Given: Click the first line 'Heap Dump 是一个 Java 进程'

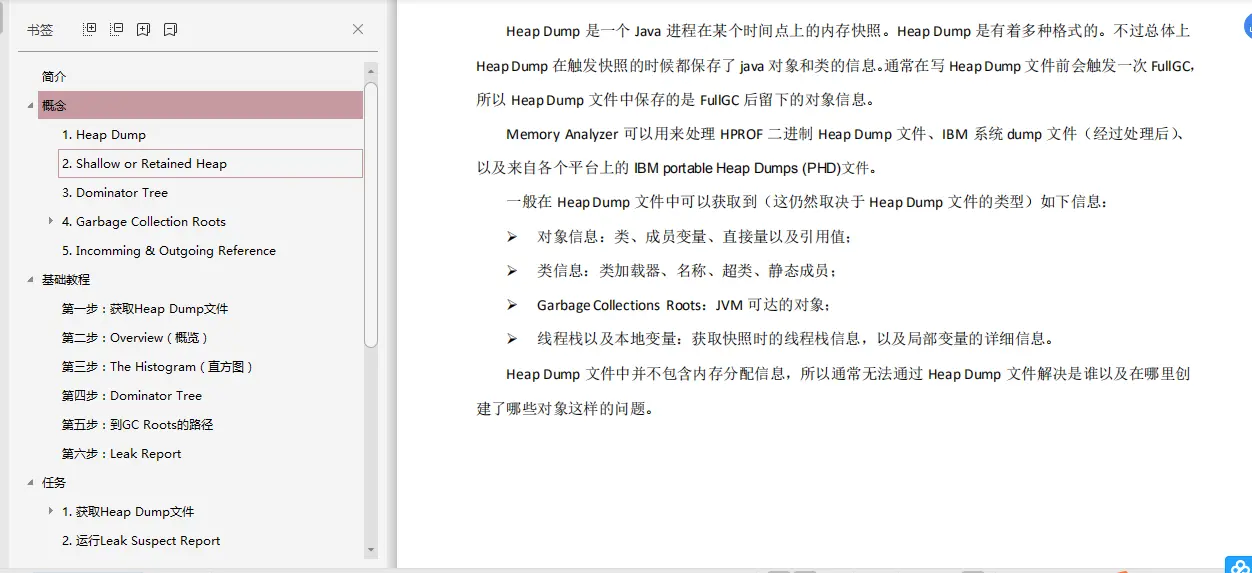Looking at the screenshot, I should pyautogui.click(x=848, y=32).
